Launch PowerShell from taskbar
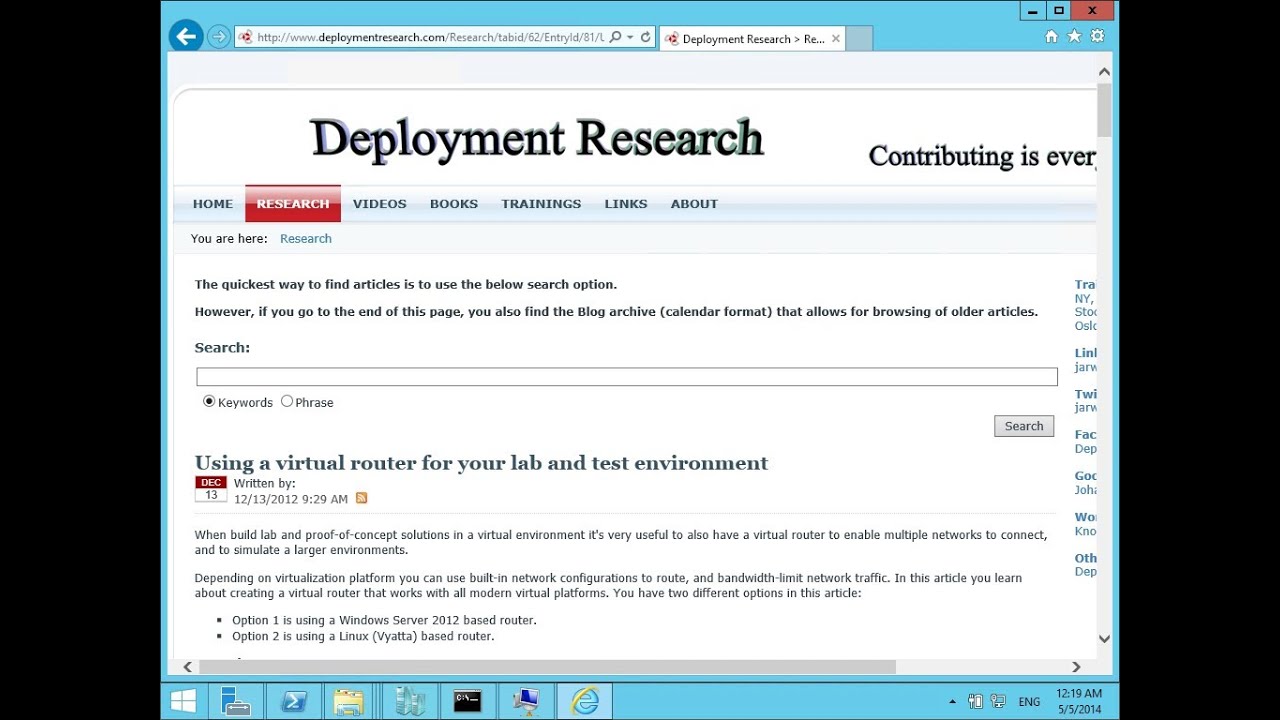The width and height of the screenshot is (1280, 720). tap(294, 701)
